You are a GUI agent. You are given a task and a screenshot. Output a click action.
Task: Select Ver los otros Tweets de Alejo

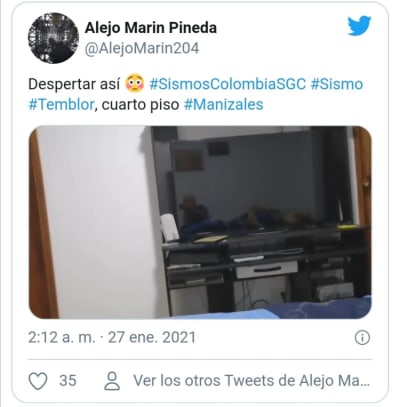coord(252,381)
